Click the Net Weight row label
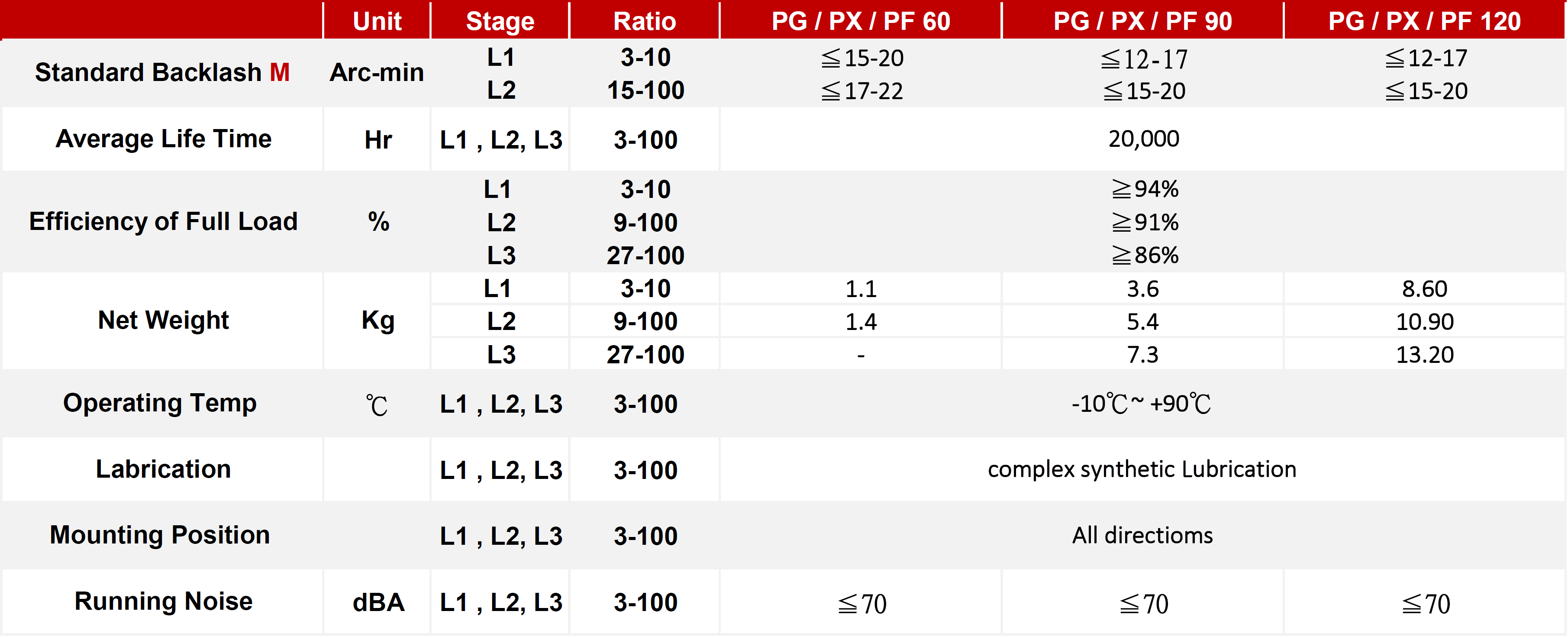This screenshot has width=1568, height=637. (x=163, y=320)
